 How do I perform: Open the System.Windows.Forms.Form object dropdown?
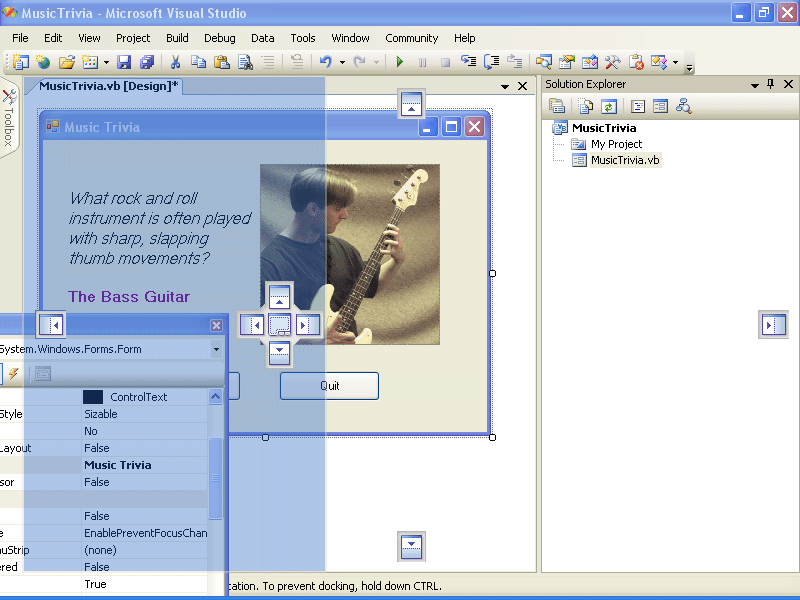[216, 349]
